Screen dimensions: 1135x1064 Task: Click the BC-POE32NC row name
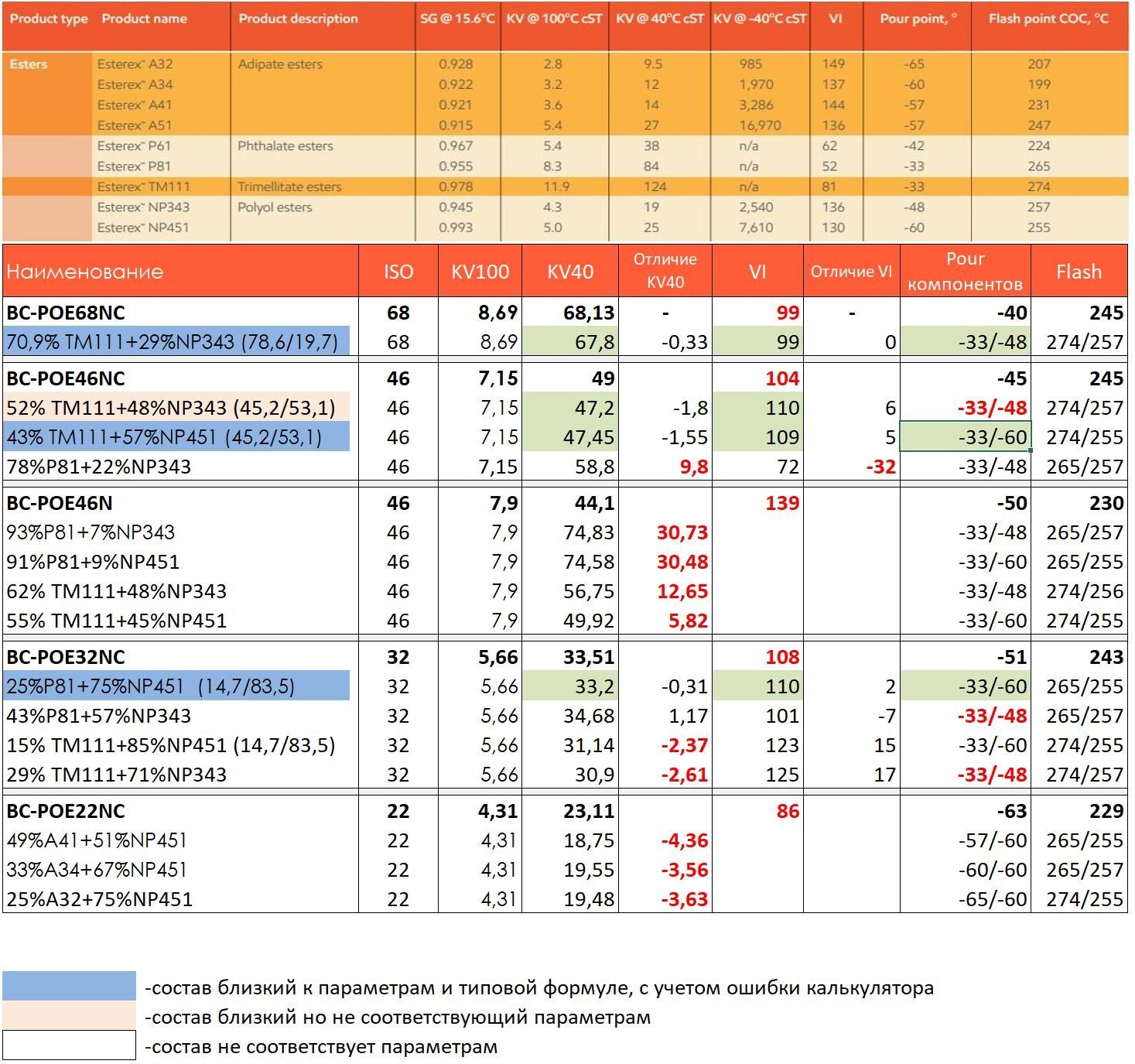66,657
